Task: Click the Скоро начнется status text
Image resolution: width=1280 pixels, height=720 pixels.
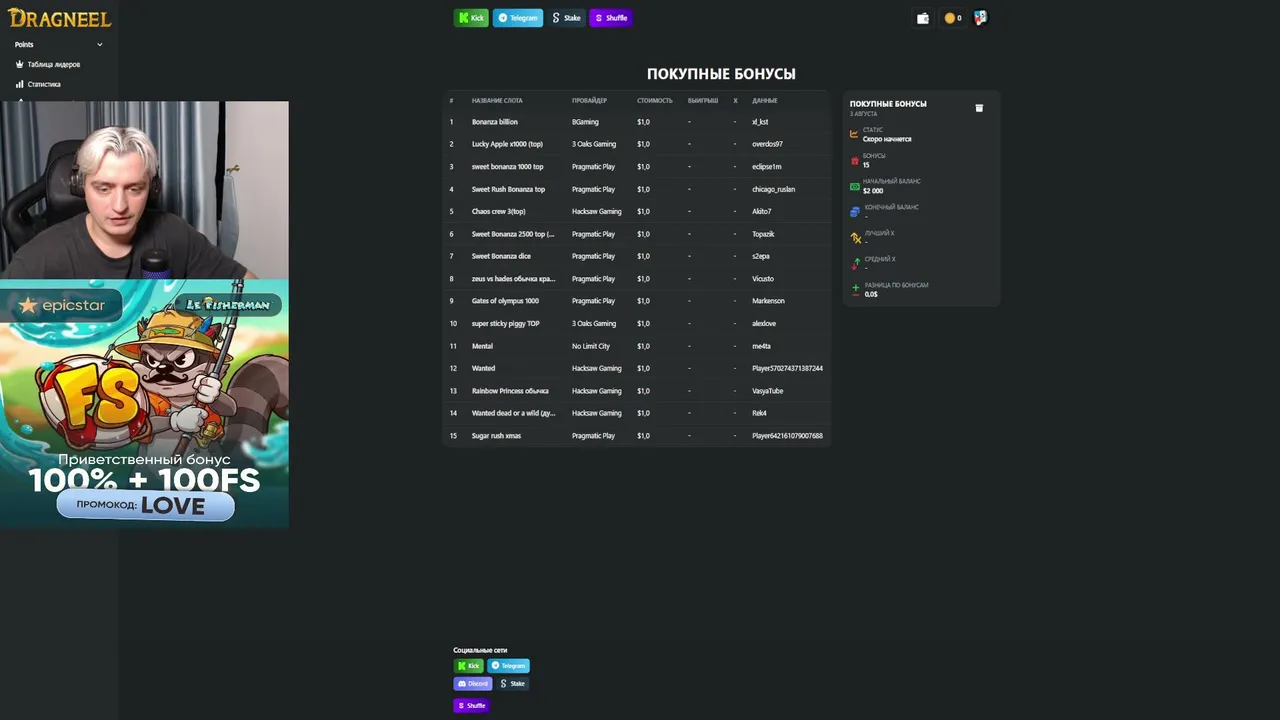Action: (x=887, y=139)
